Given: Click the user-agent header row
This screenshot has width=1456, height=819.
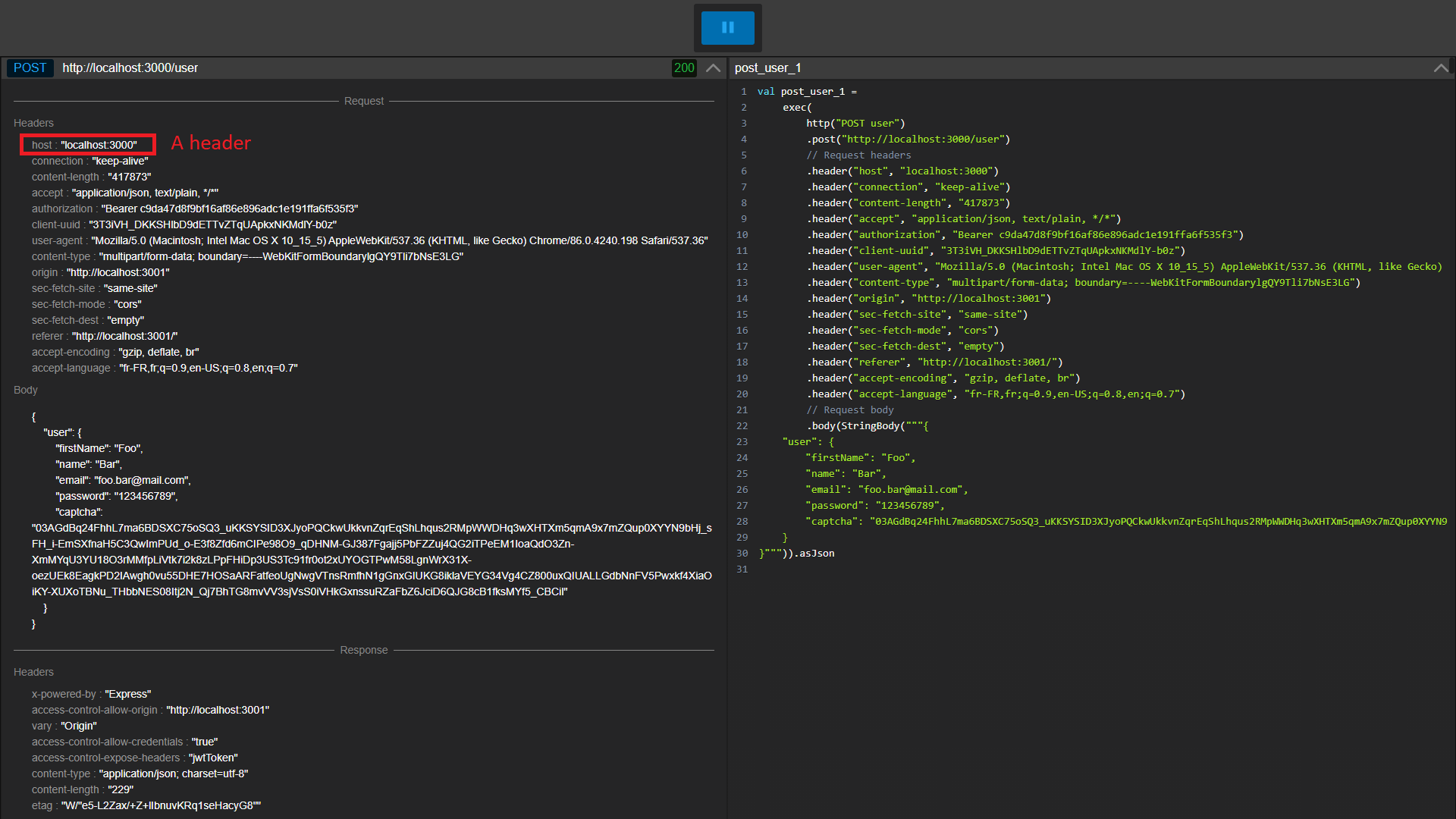Looking at the screenshot, I should [x=370, y=240].
